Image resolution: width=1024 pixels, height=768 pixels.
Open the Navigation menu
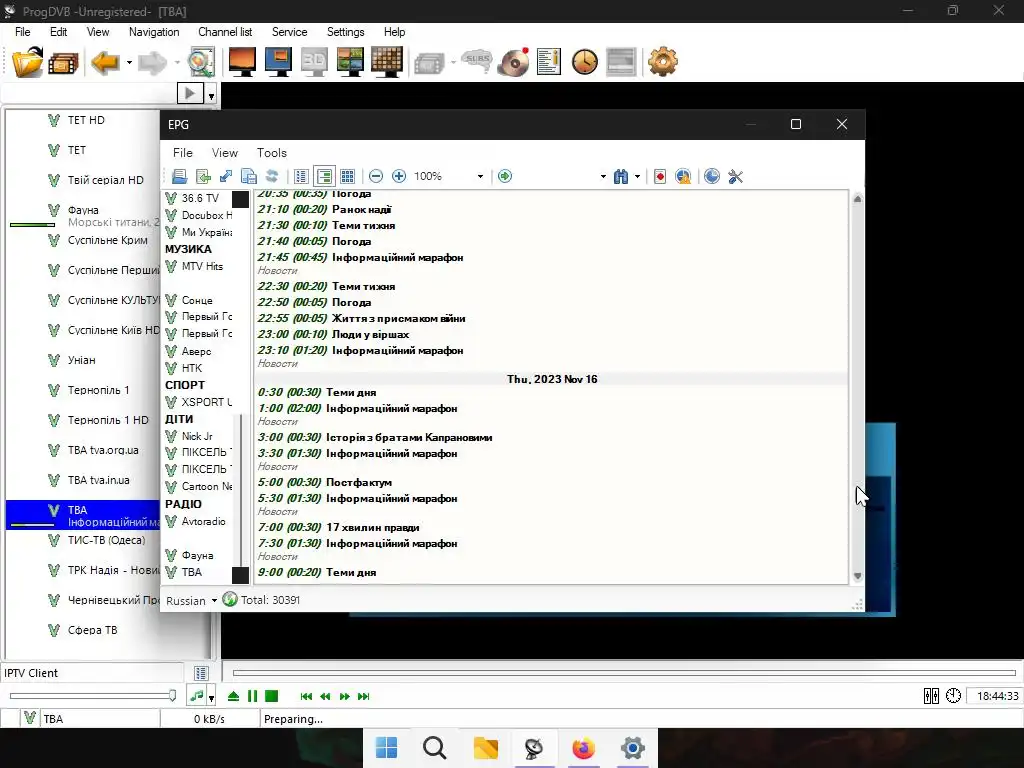coord(154,32)
